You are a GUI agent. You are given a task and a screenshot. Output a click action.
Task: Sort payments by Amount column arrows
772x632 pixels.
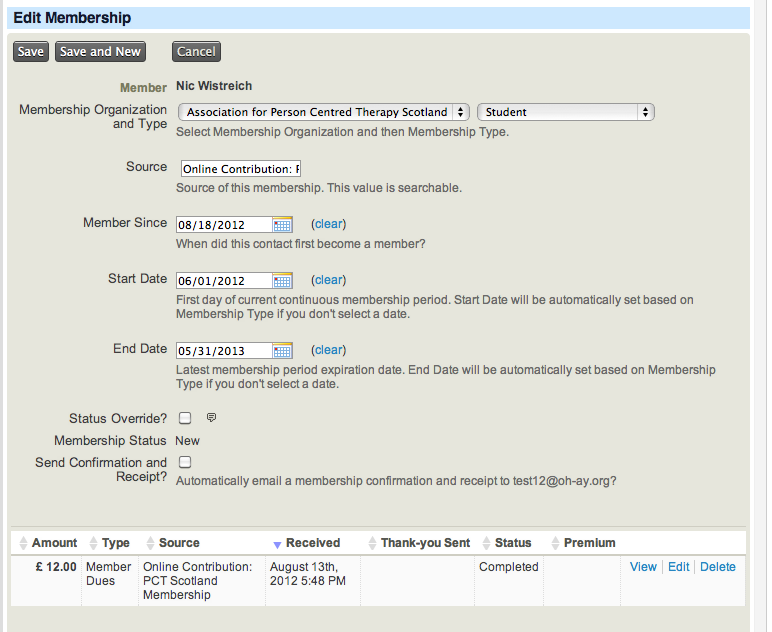[x=24, y=543]
